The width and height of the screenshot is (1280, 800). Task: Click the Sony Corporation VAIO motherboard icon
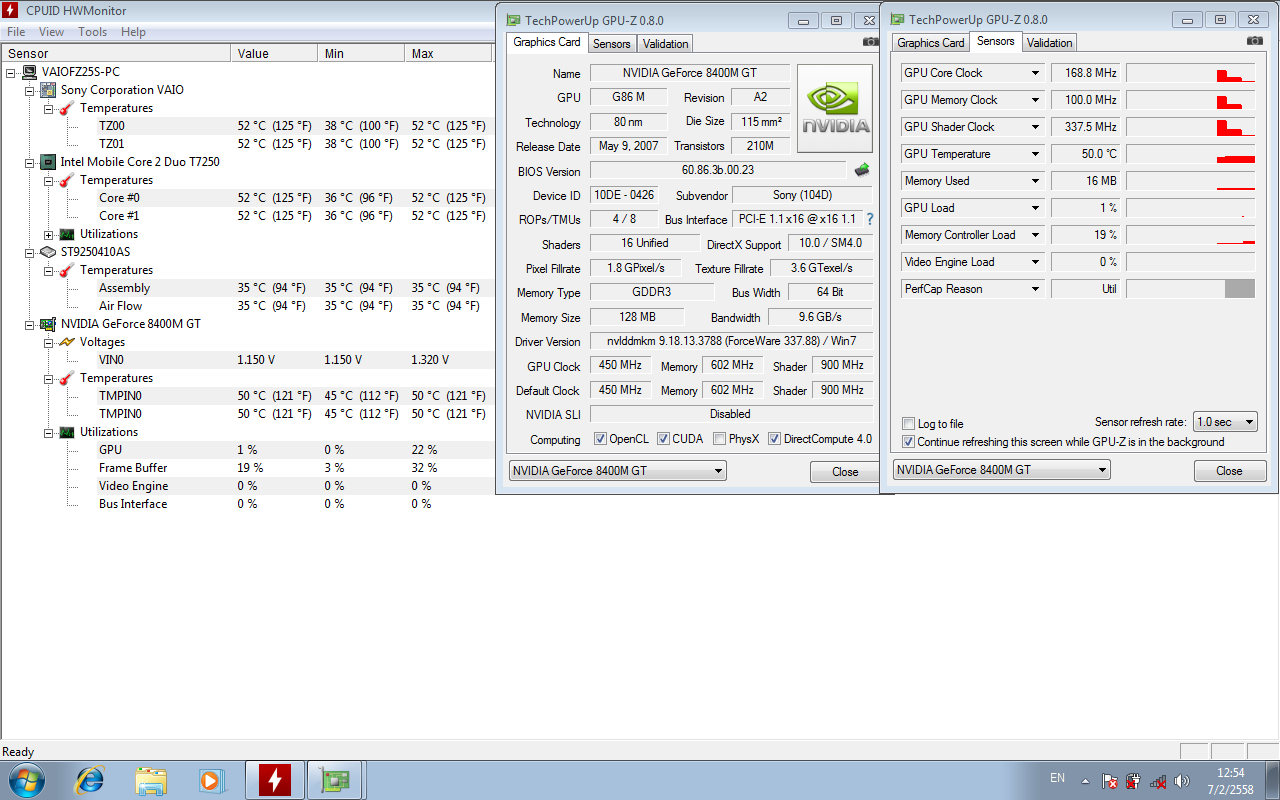48,90
